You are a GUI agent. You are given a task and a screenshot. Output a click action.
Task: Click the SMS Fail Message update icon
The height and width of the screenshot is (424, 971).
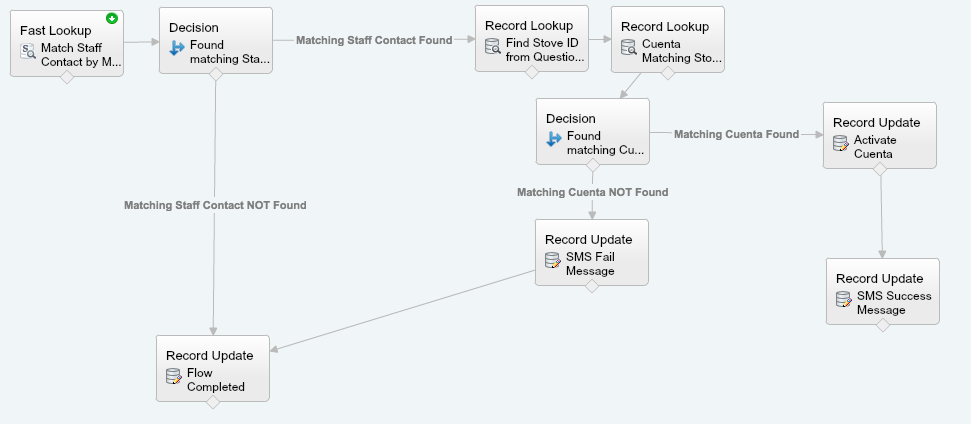click(x=553, y=263)
